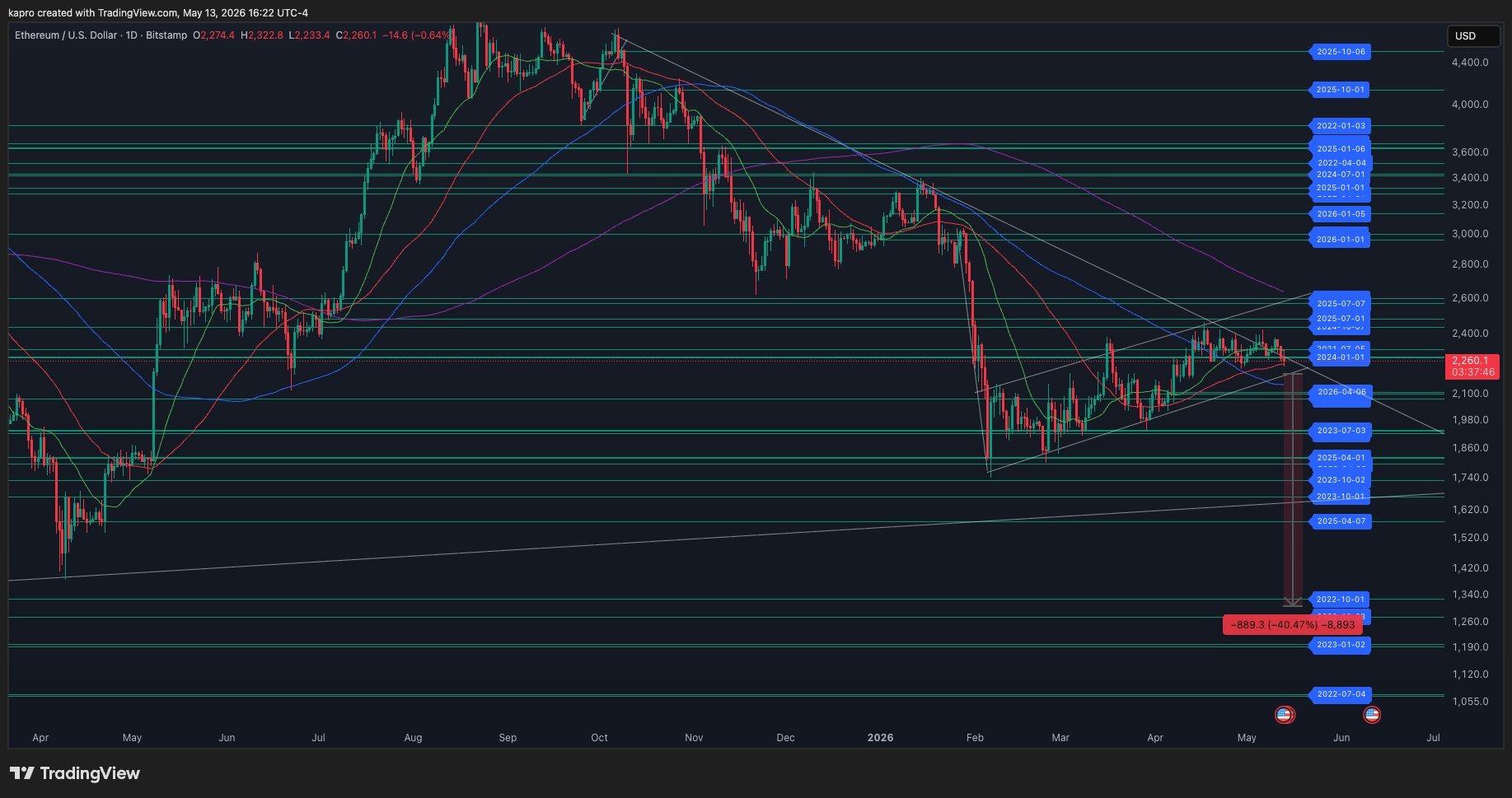Click the Sep label on time axis
This screenshot has height=798, width=1512.
508,738
